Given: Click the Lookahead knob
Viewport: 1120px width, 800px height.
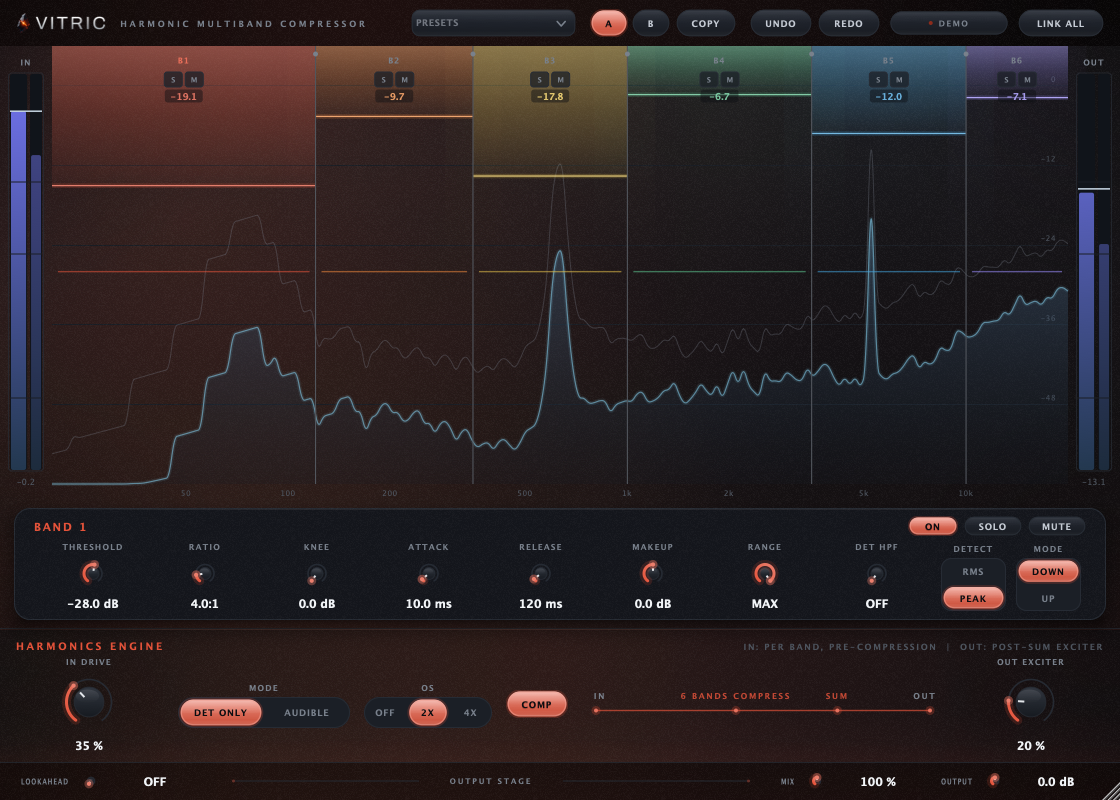Looking at the screenshot, I should [90, 782].
